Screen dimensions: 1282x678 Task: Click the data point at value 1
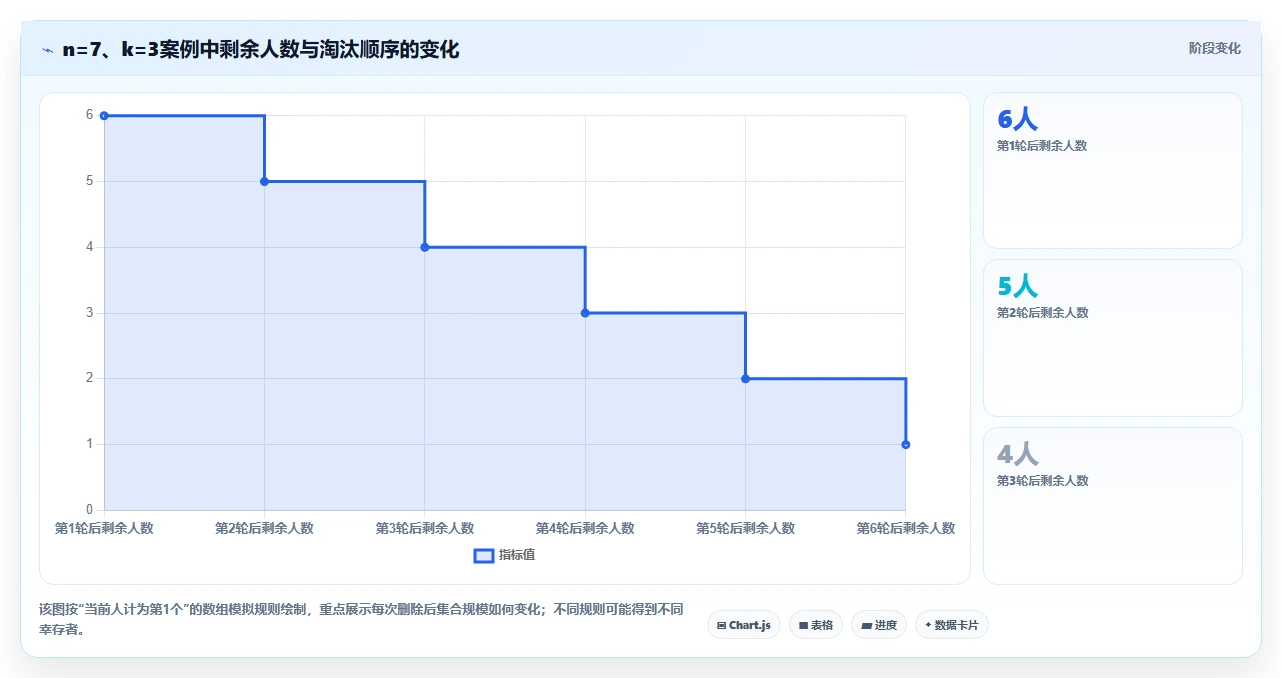[x=905, y=444]
